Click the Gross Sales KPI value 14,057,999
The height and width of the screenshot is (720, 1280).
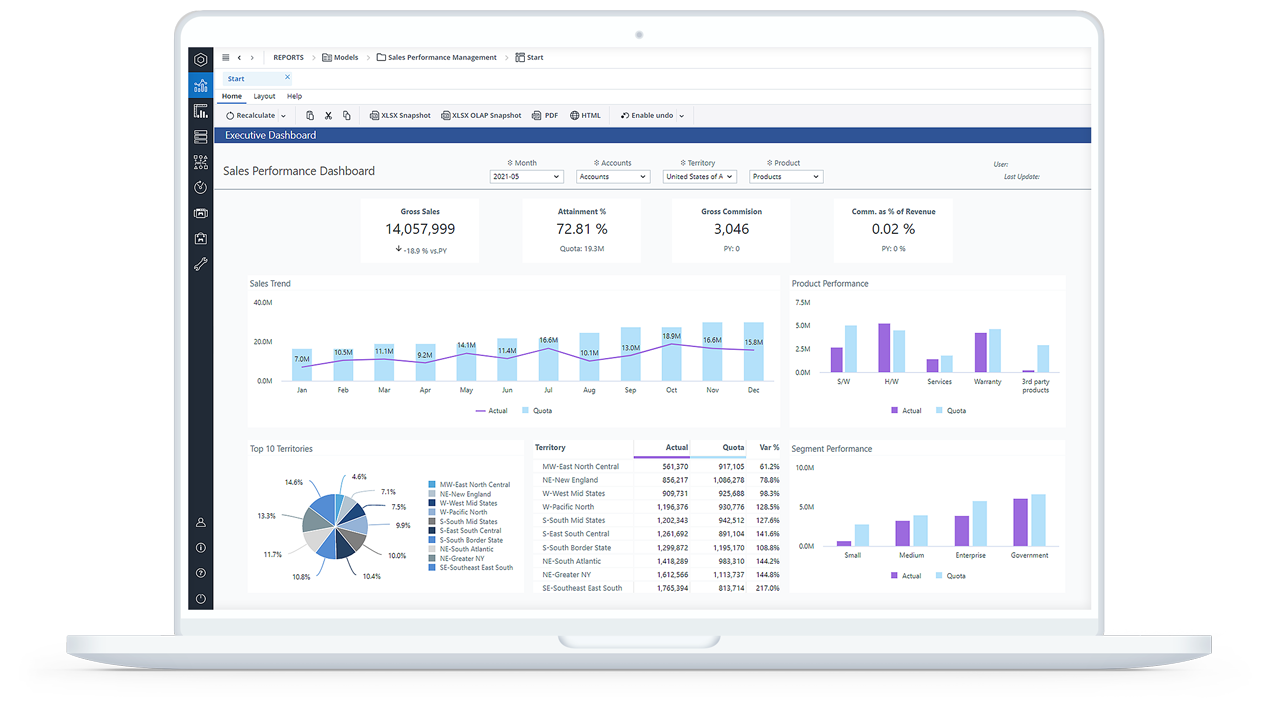pyautogui.click(x=420, y=229)
